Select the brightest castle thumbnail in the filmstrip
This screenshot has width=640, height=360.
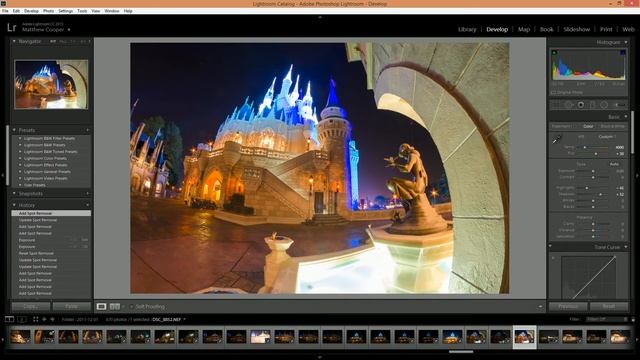click(260, 337)
